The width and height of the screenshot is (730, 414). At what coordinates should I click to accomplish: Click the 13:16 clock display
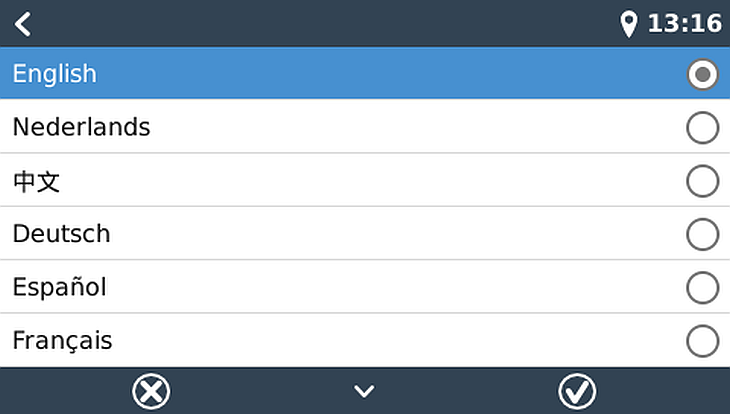[x=685, y=23]
